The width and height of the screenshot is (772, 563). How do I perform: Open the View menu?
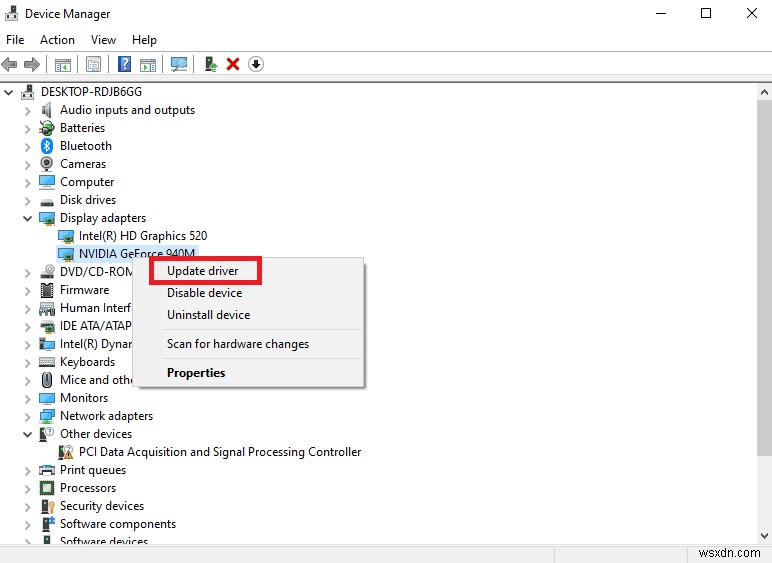(103, 40)
